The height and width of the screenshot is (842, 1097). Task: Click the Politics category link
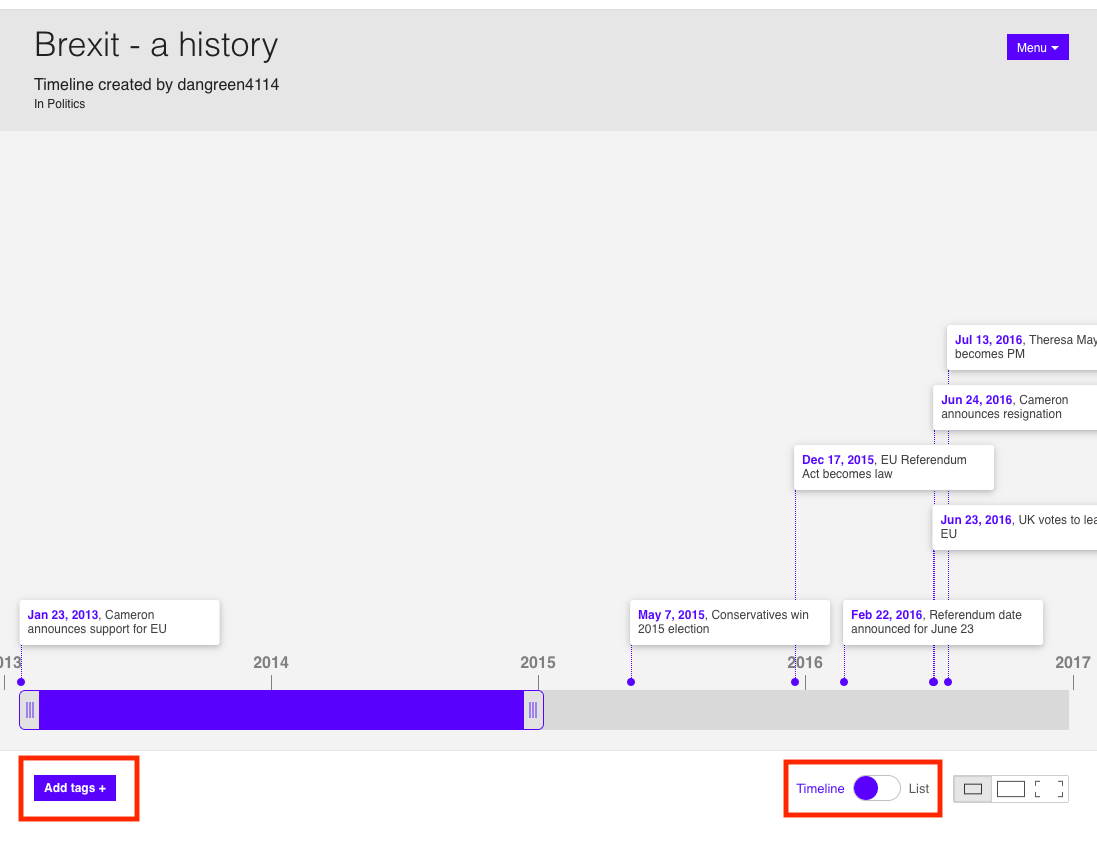click(x=66, y=104)
